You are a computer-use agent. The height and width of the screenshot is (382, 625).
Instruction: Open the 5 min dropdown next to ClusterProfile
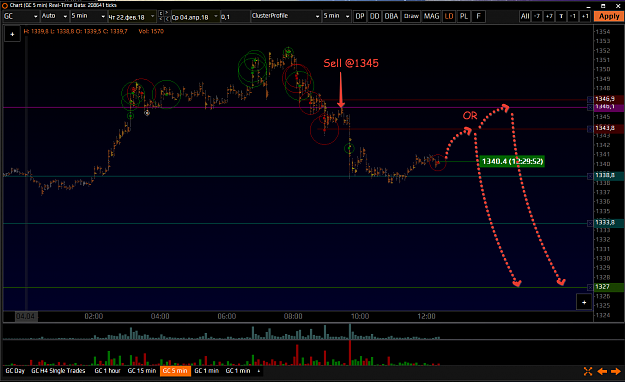(x=336, y=16)
